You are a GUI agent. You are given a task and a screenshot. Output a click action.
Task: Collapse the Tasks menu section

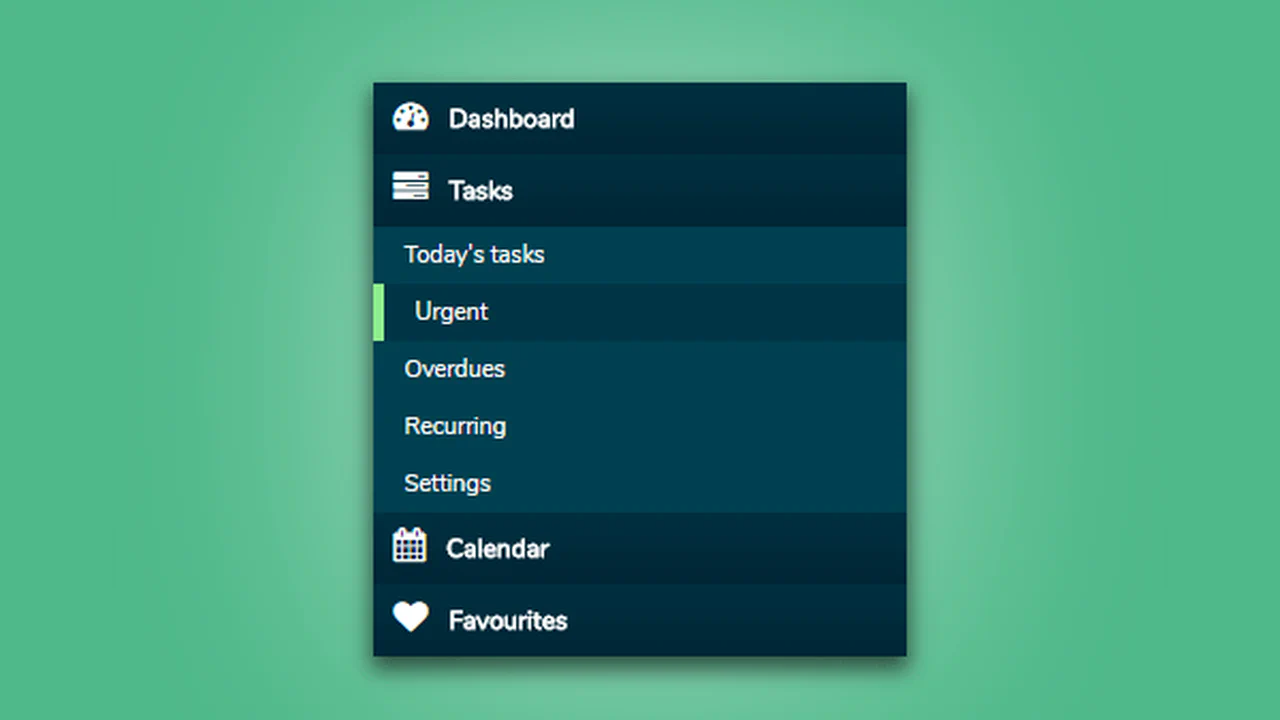[x=640, y=190]
